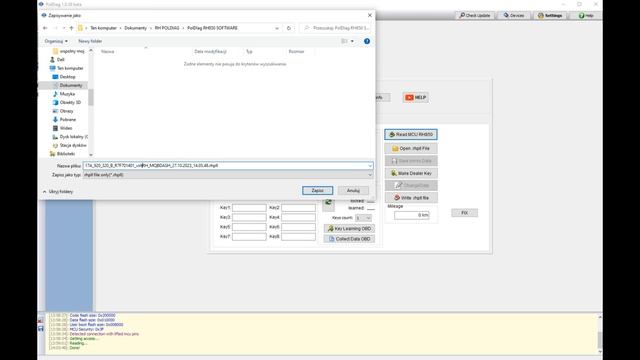The height and width of the screenshot is (360, 640).
Task: Select 'Wideo' in navigation pane
Action: 66,128
